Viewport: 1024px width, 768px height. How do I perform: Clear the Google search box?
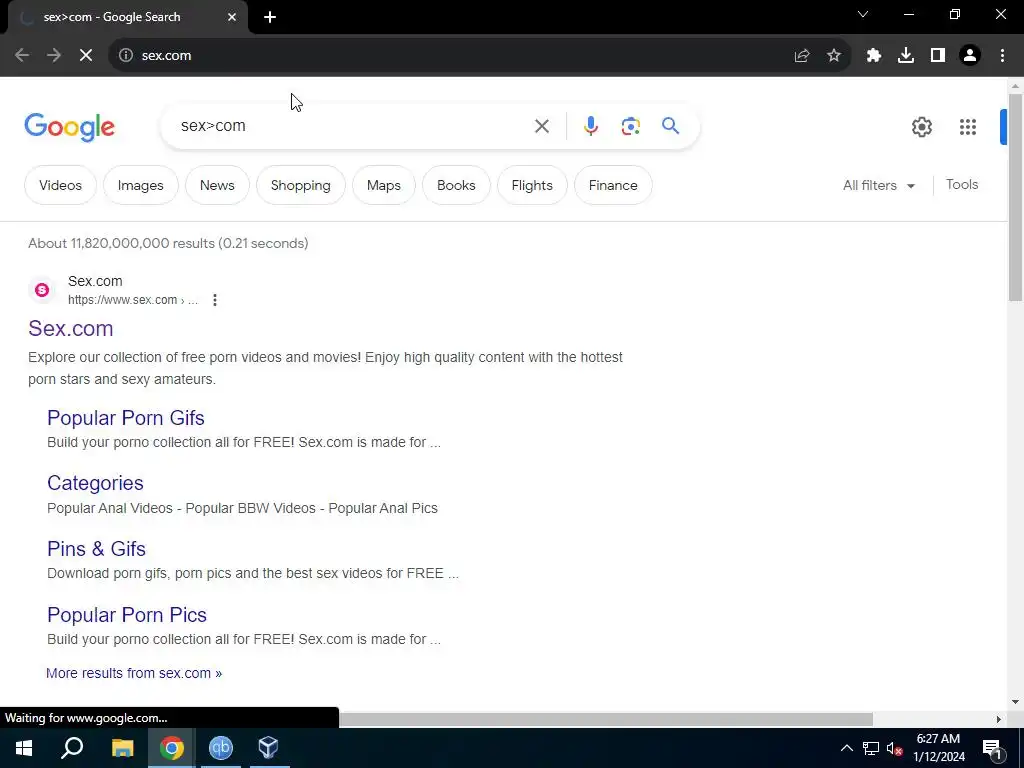[x=541, y=126]
